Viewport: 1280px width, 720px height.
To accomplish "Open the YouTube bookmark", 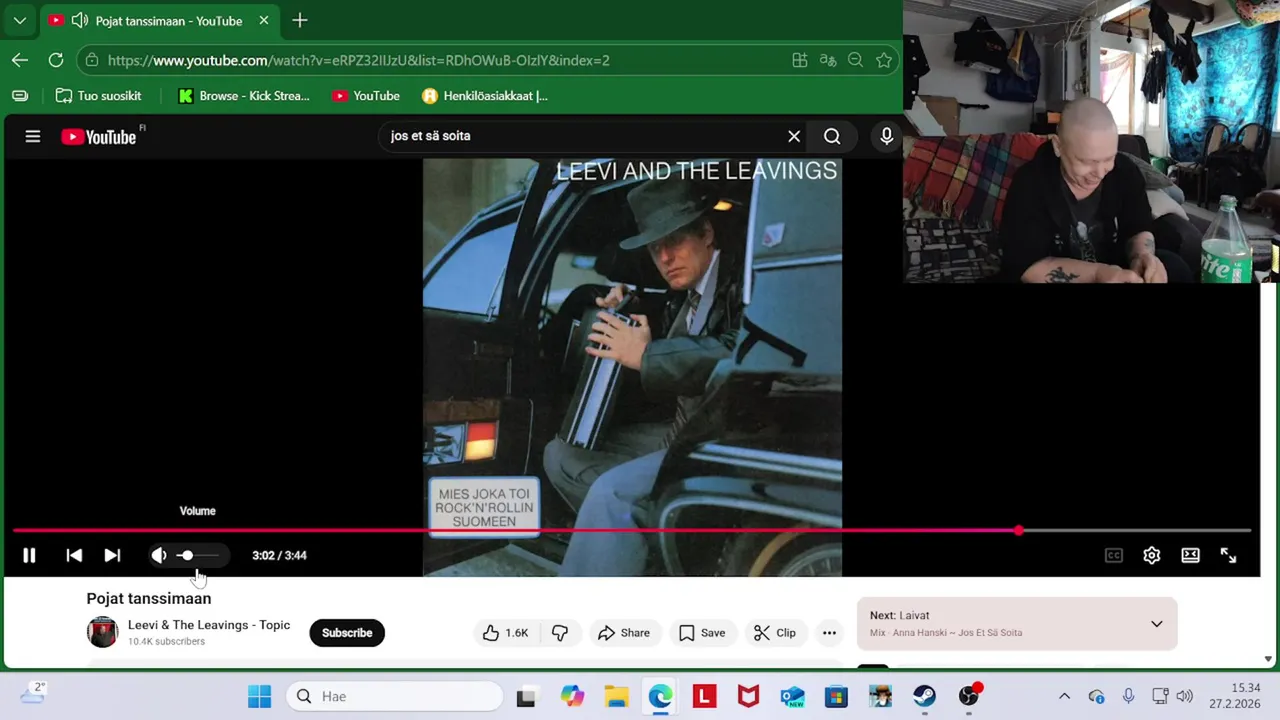I will tap(366, 96).
